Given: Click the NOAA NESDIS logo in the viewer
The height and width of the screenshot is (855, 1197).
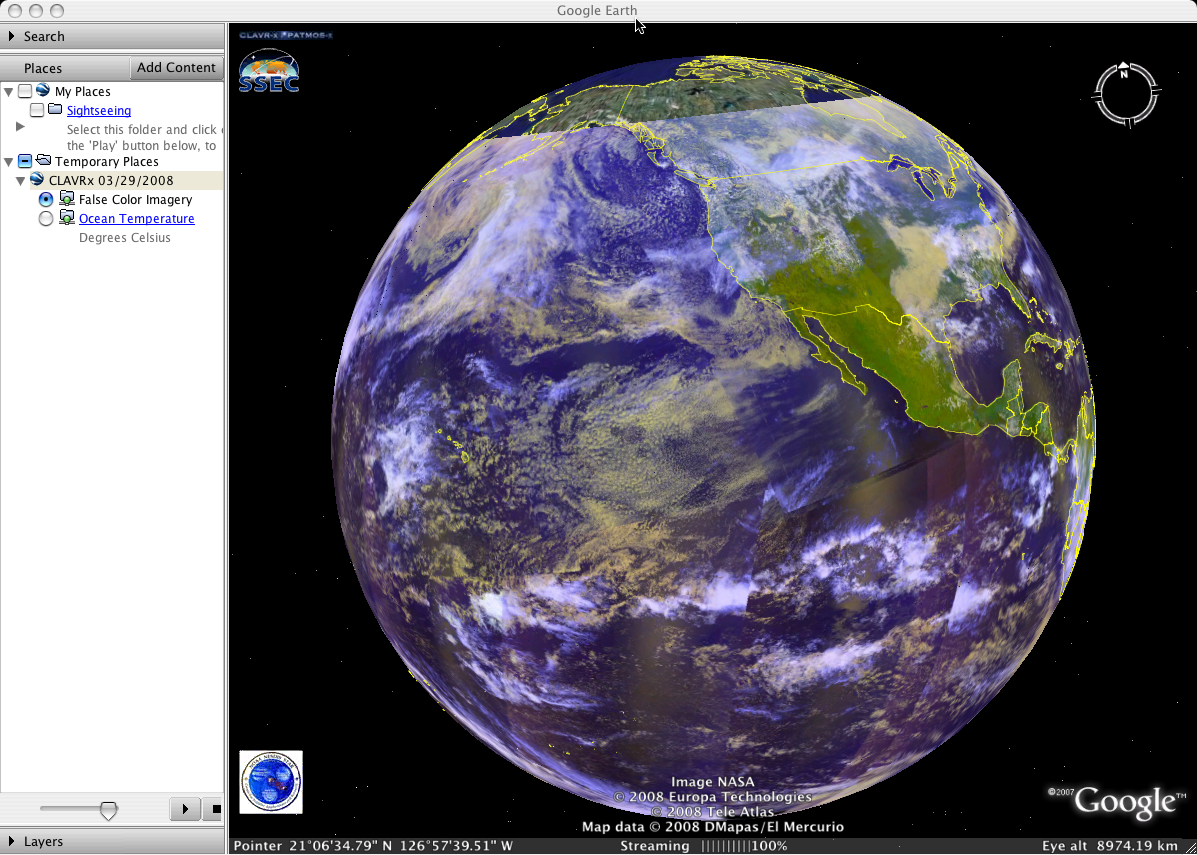Looking at the screenshot, I should tap(271, 782).
